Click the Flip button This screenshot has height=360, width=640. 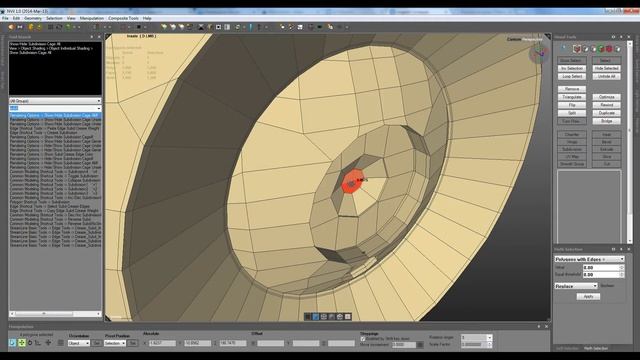(571, 105)
